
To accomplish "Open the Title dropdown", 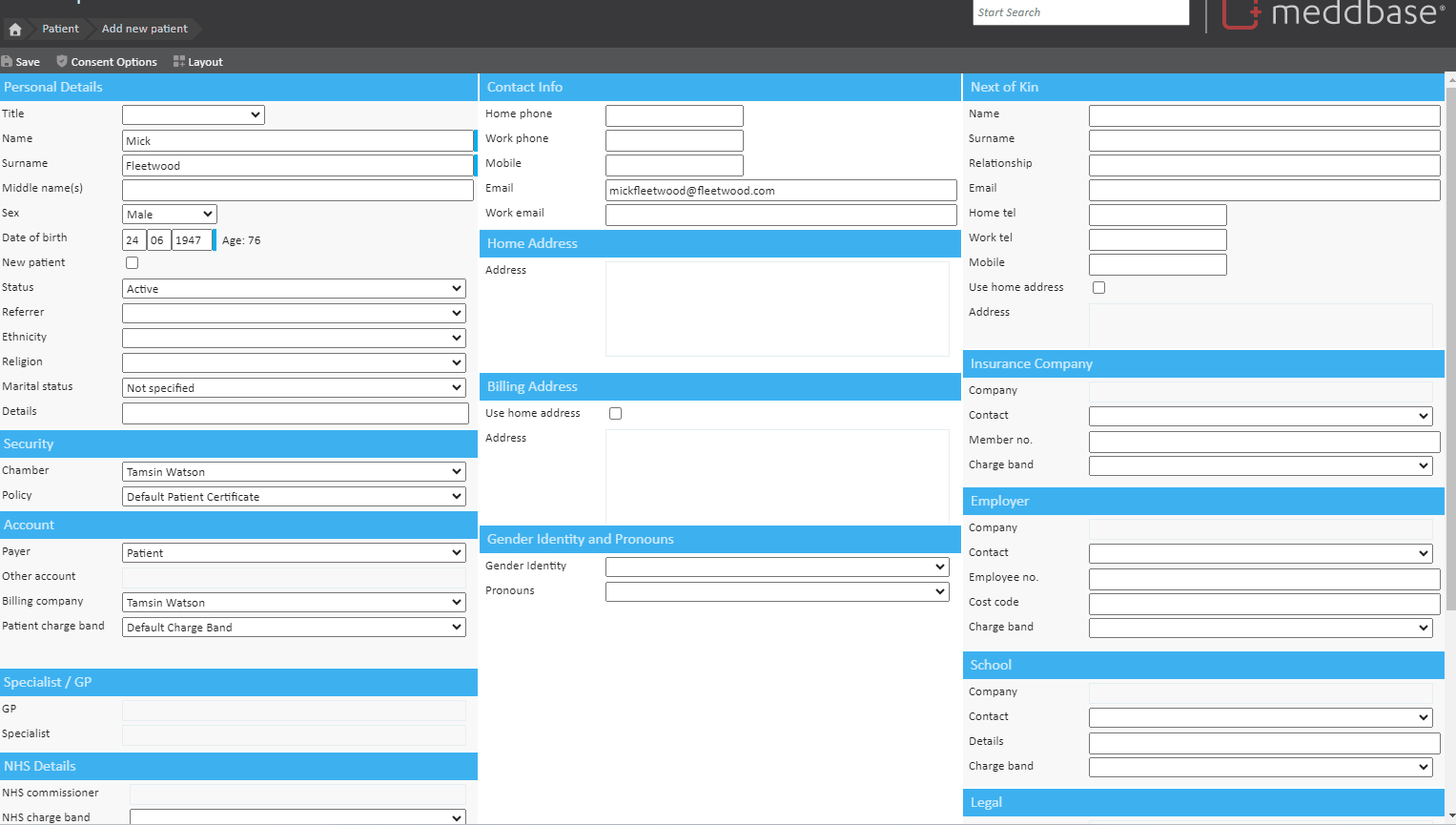I will click(193, 115).
